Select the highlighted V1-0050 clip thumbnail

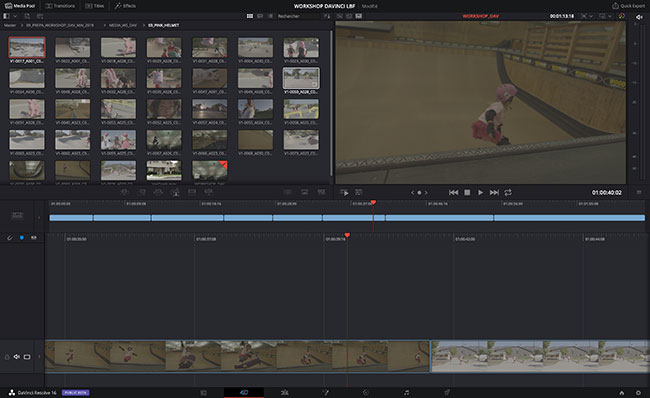click(x=301, y=78)
